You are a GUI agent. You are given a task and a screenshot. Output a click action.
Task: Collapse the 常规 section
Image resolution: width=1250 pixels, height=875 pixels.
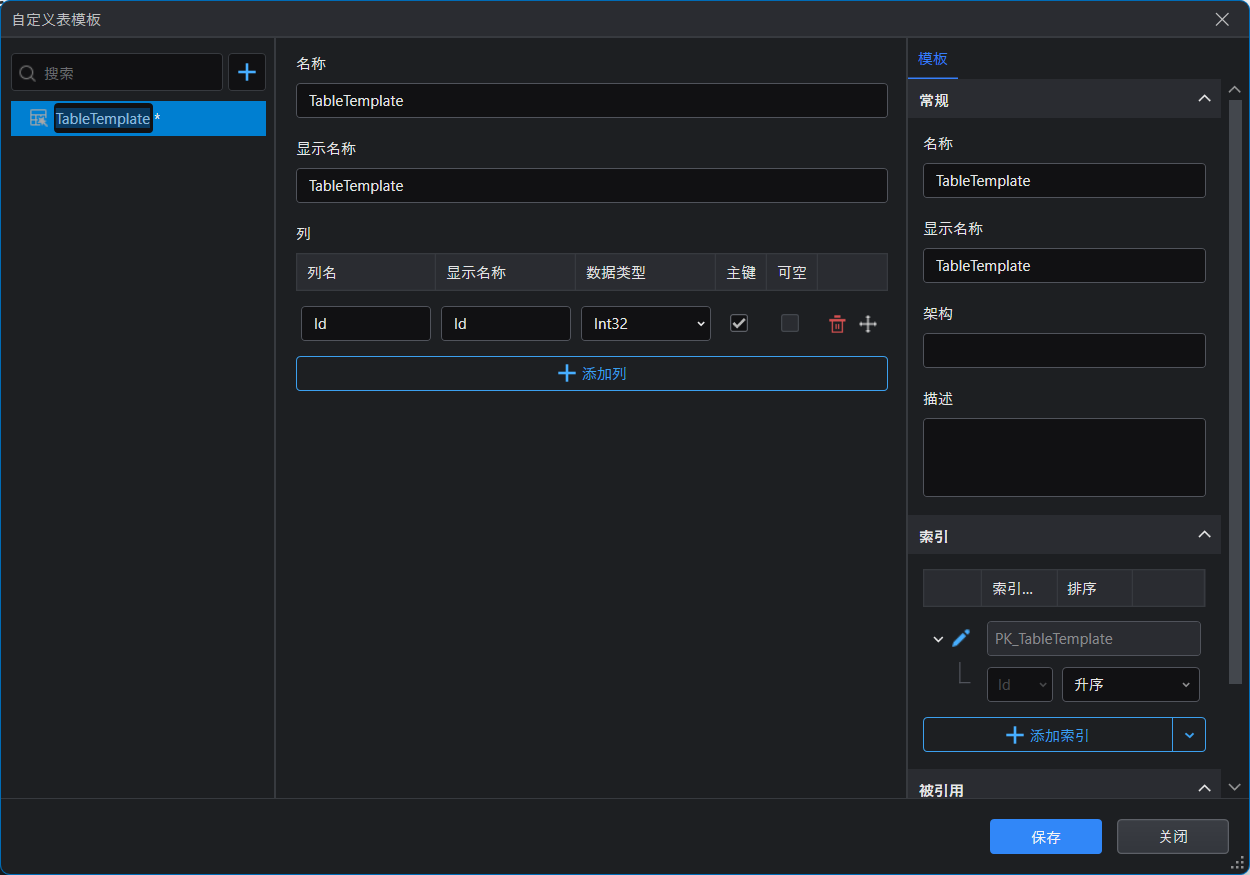pyautogui.click(x=1204, y=99)
